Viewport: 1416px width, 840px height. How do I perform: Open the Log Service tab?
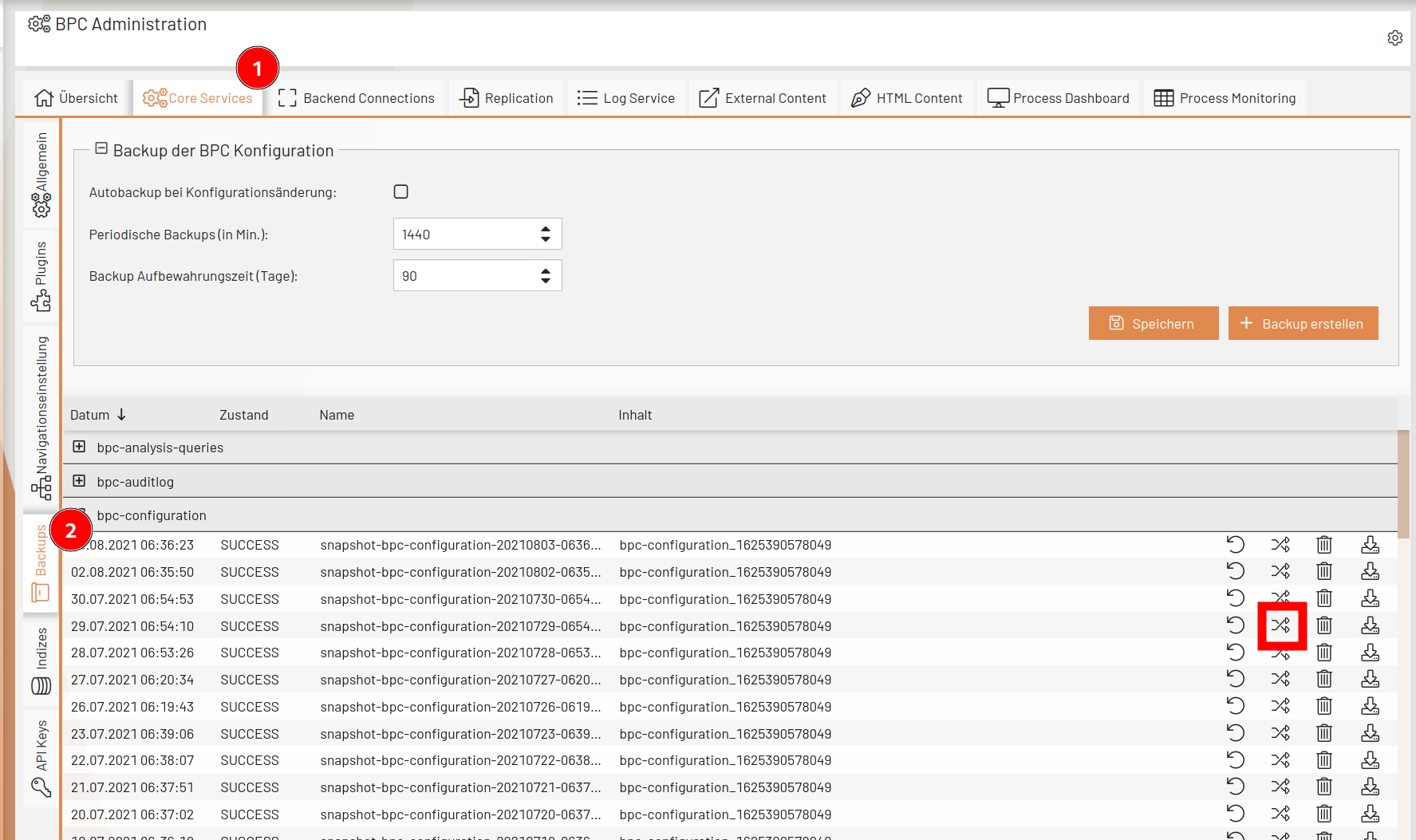pyautogui.click(x=626, y=97)
